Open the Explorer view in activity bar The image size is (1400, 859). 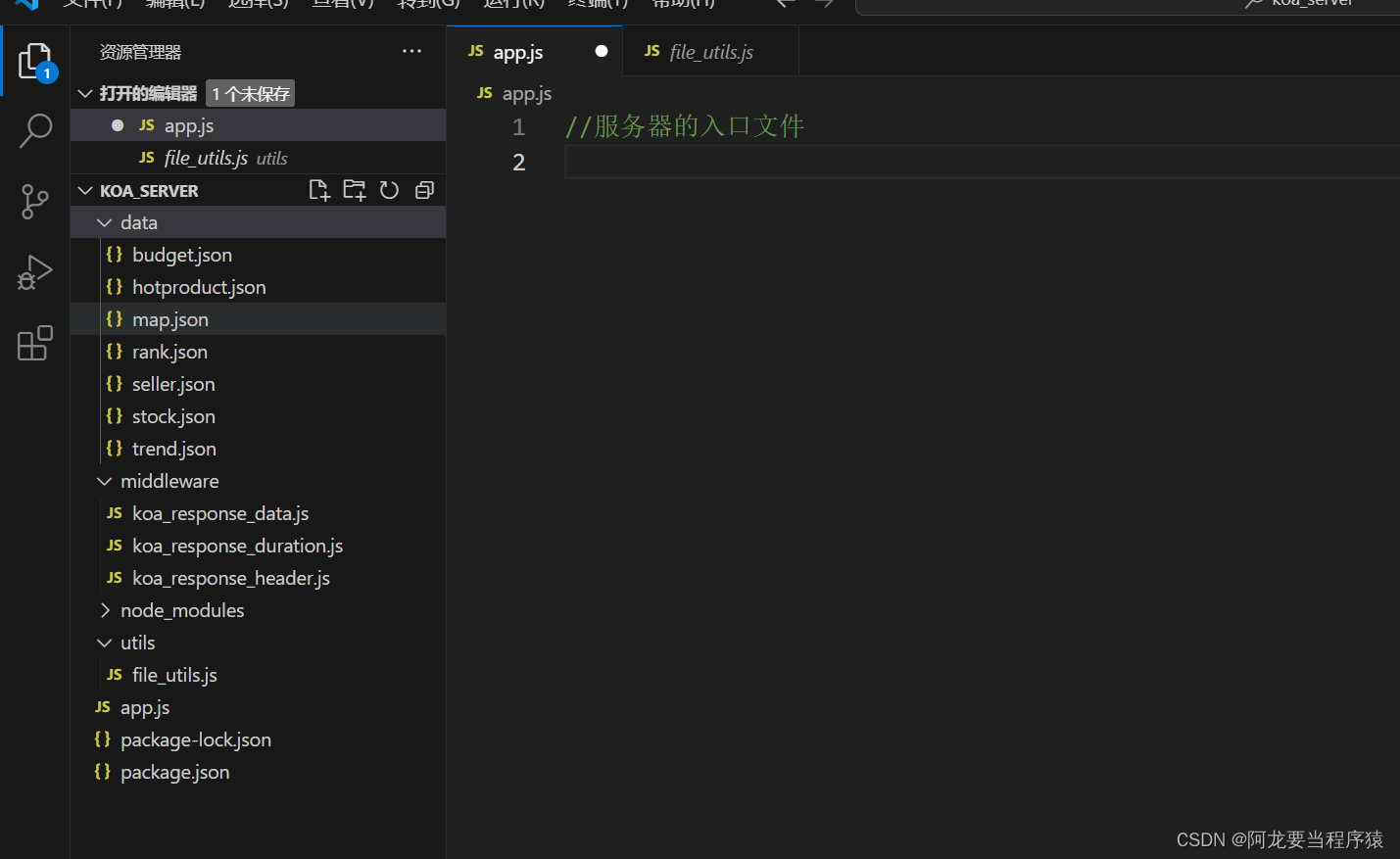tap(35, 61)
